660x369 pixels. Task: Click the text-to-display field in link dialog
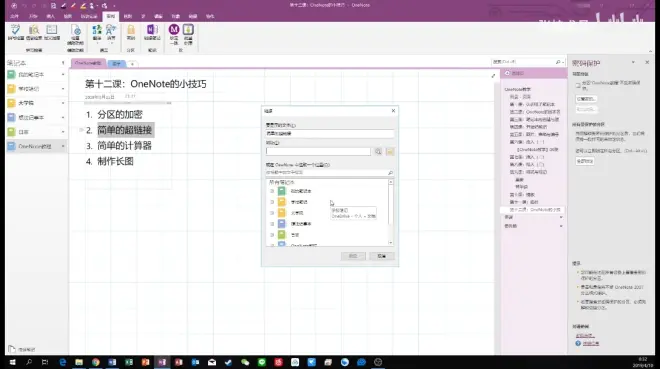pos(330,133)
